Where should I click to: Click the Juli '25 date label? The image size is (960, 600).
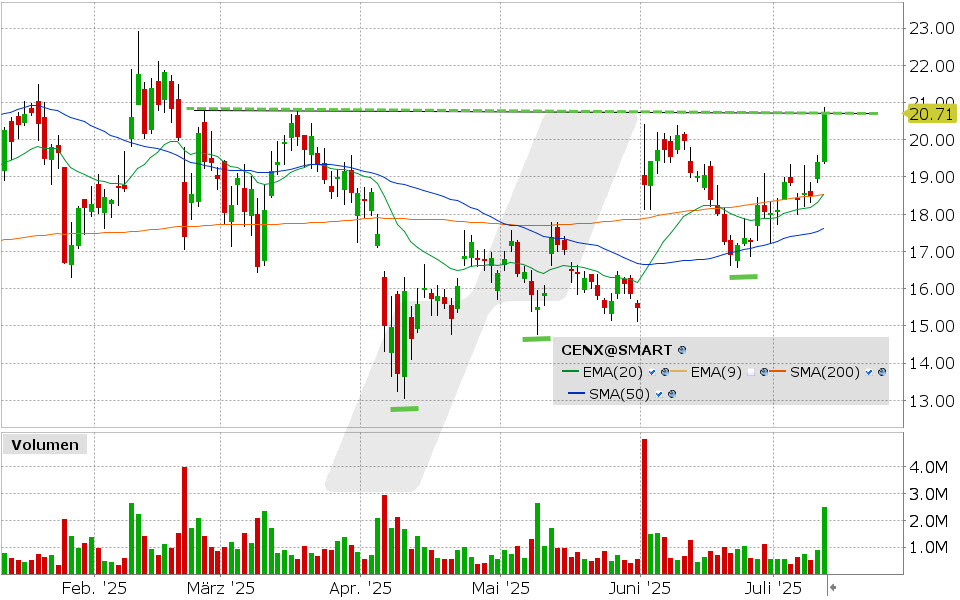(x=773, y=588)
